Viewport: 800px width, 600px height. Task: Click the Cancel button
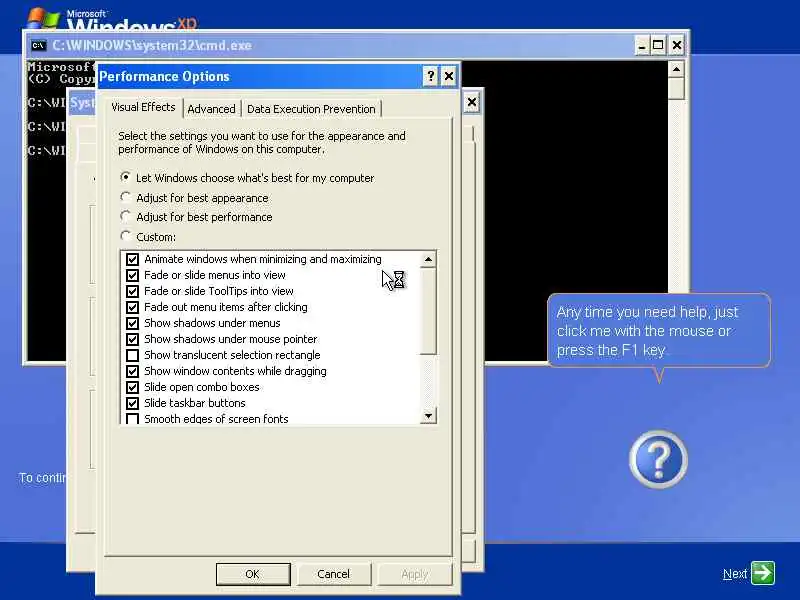334,574
